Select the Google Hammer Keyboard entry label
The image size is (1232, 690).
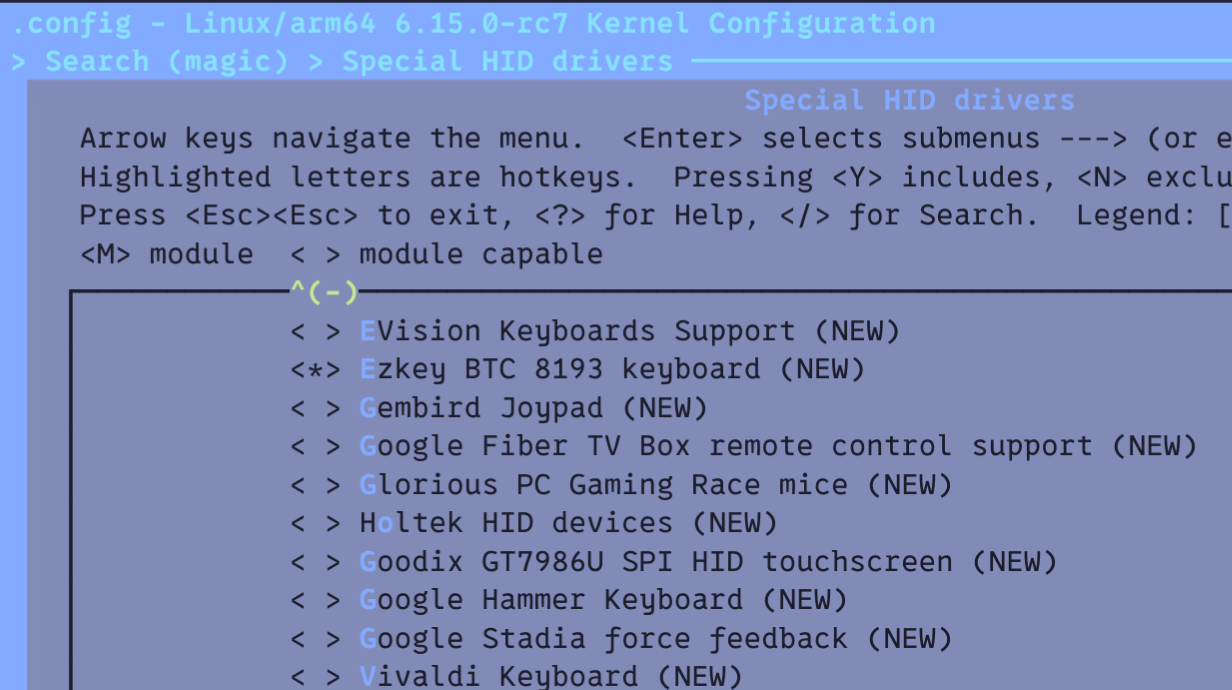[603, 600]
